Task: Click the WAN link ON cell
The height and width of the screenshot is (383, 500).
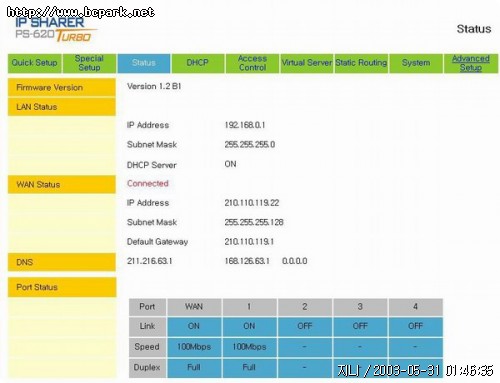Action: pyautogui.click(x=194, y=327)
